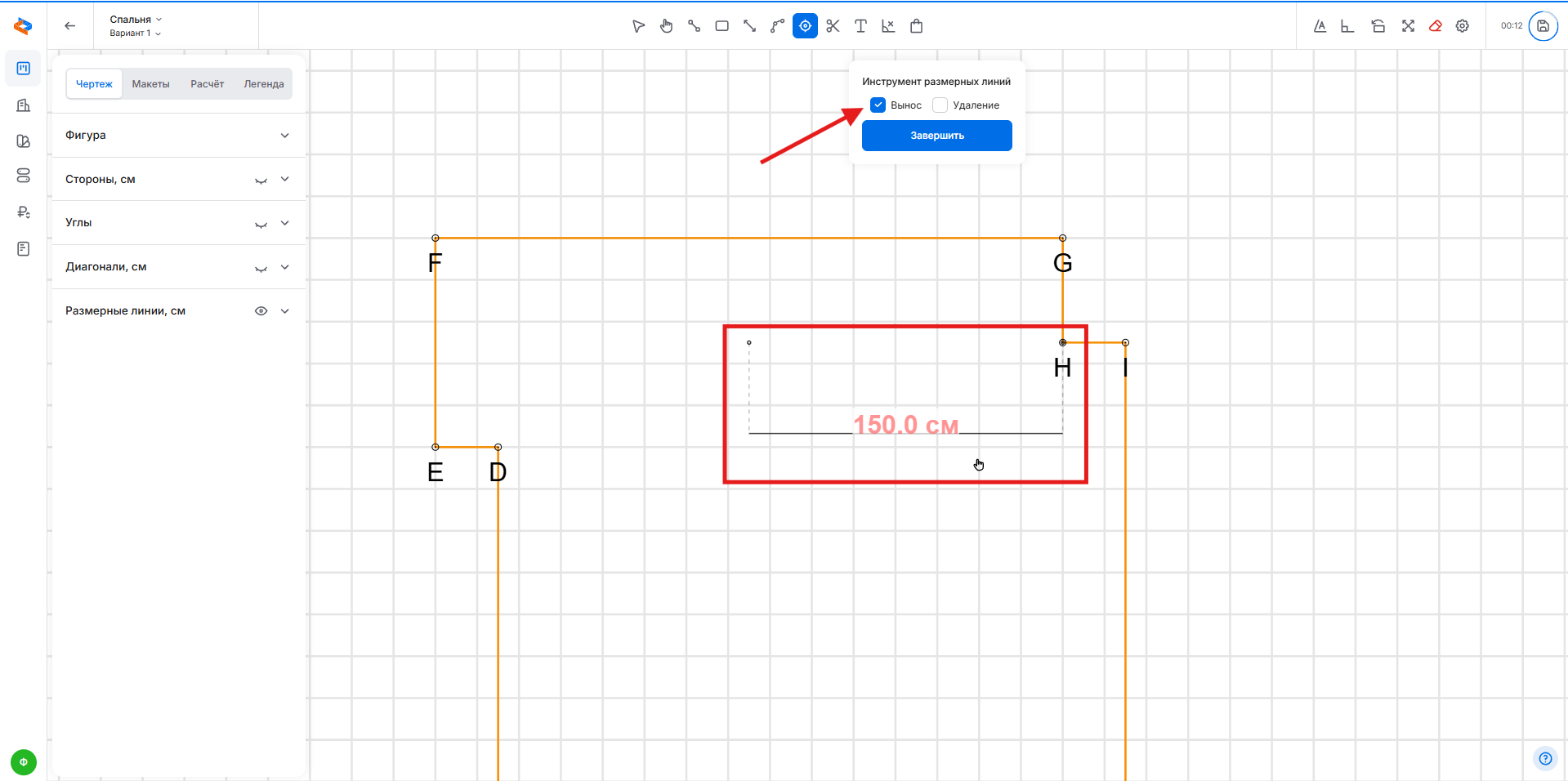Screen dimensions: 1568x781
Task: Expand the Углы section chevron
Action: click(284, 223)
